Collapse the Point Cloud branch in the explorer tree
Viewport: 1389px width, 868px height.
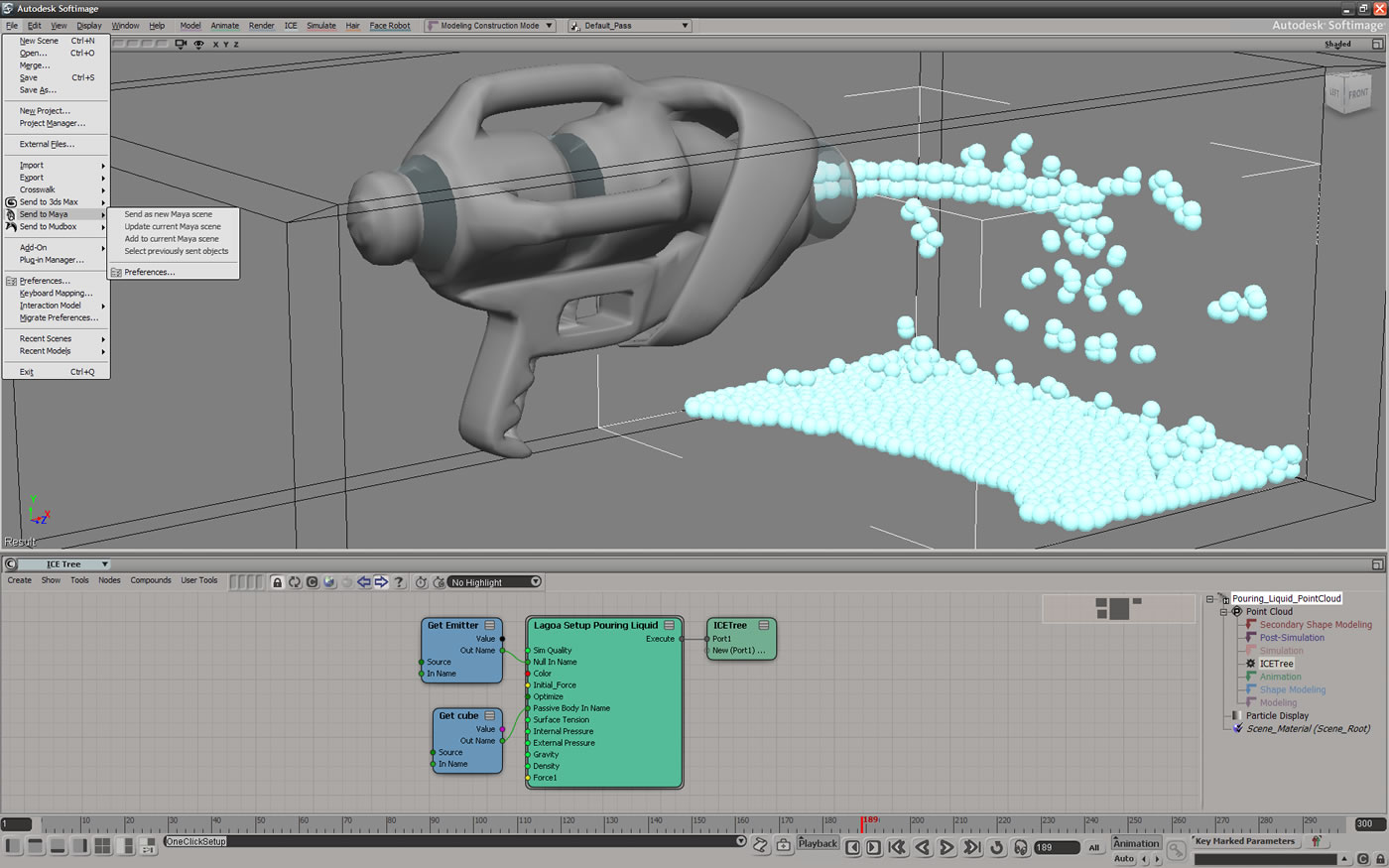pyautogui.click(x=1223, y=611)
